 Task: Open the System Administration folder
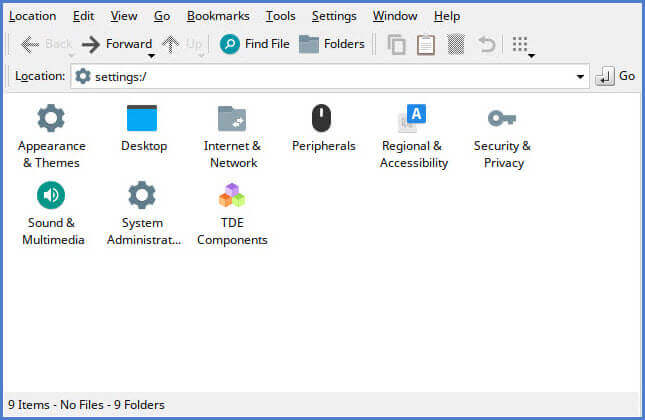pos(143,213)
